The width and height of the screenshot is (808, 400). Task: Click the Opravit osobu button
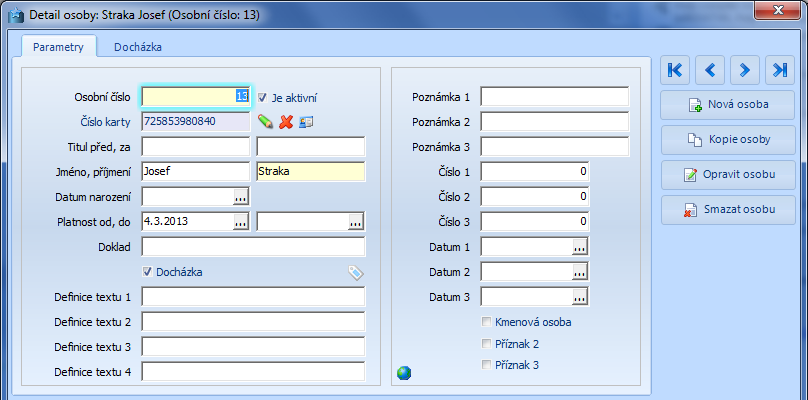[x=728, y=175]
